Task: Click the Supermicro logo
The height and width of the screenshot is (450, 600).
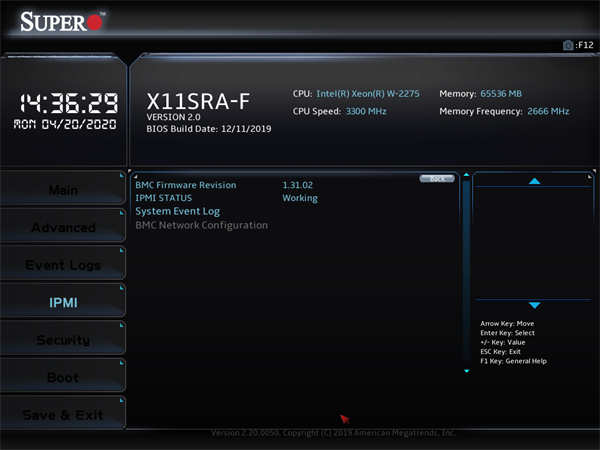Action: click(62, 21)
